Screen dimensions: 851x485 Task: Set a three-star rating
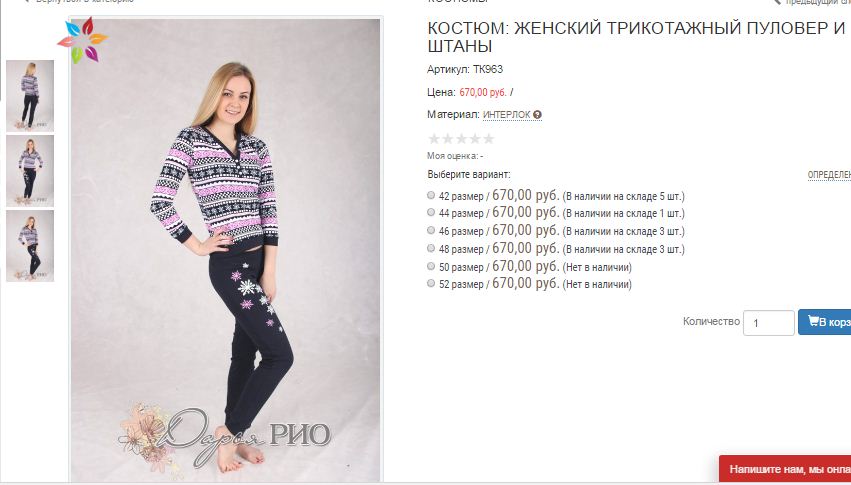(461, 139)
